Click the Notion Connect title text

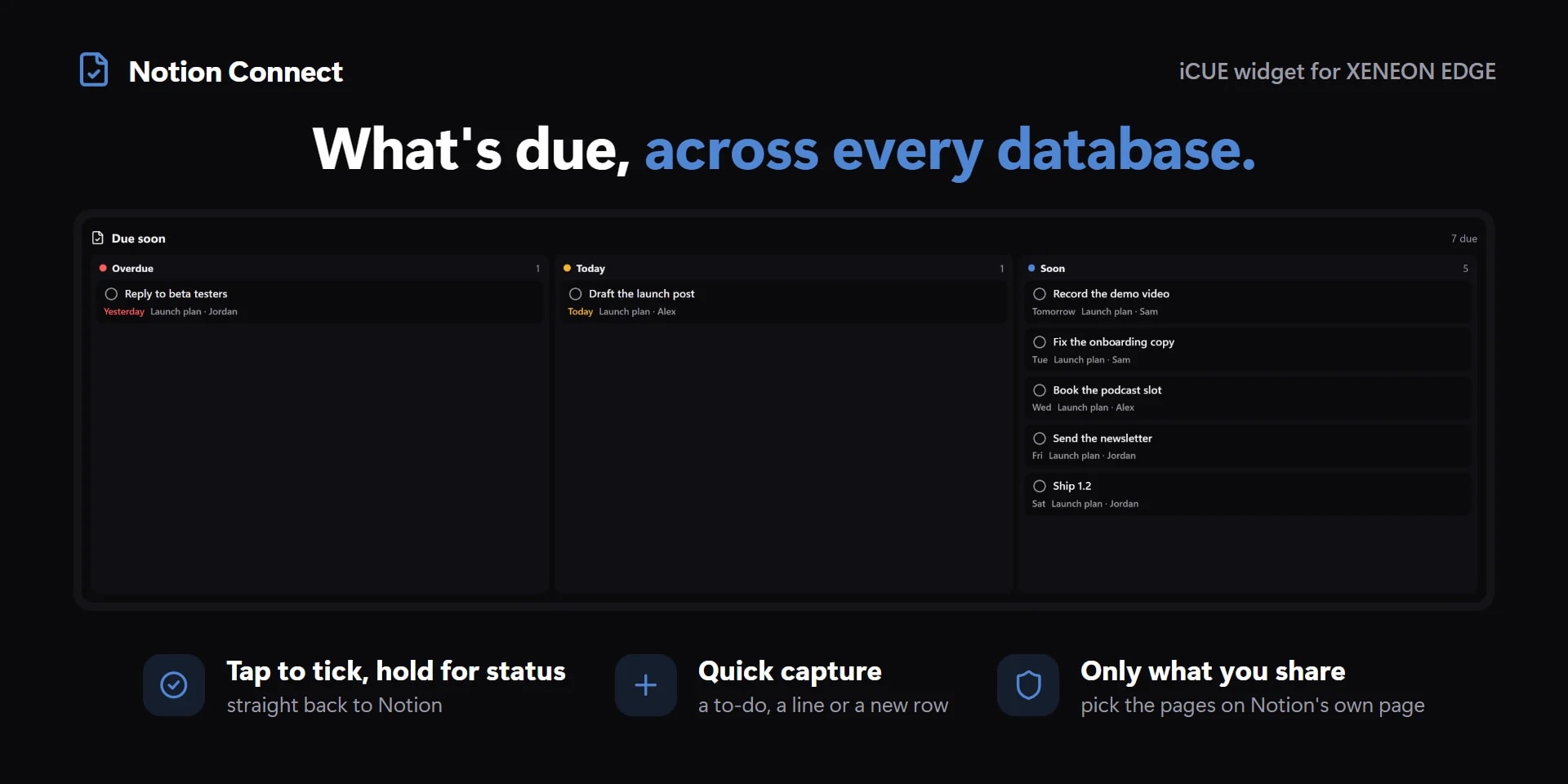235,72
